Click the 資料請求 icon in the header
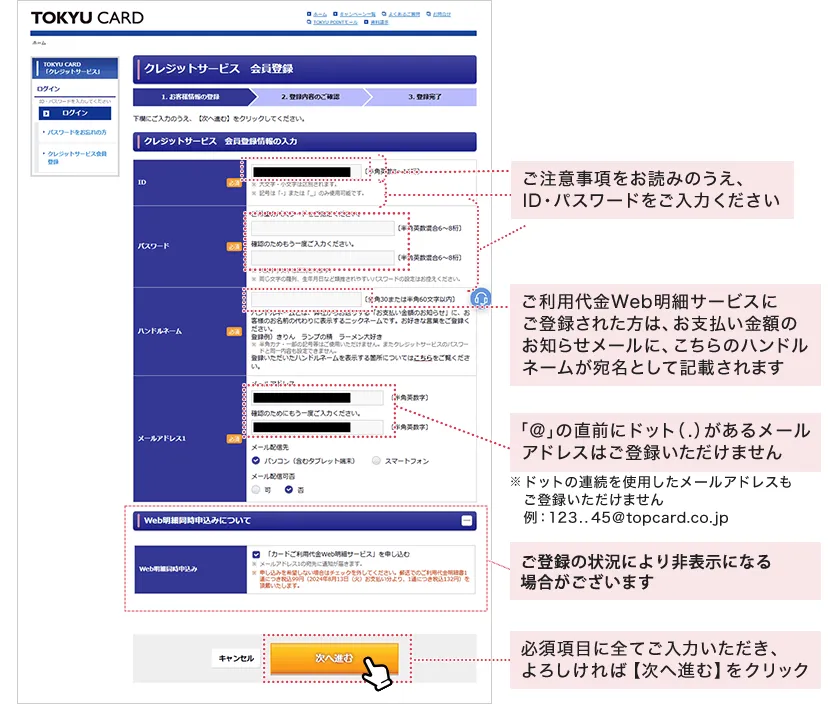The image size is (840, 704). pyautogui.click(x=368, y=22)
